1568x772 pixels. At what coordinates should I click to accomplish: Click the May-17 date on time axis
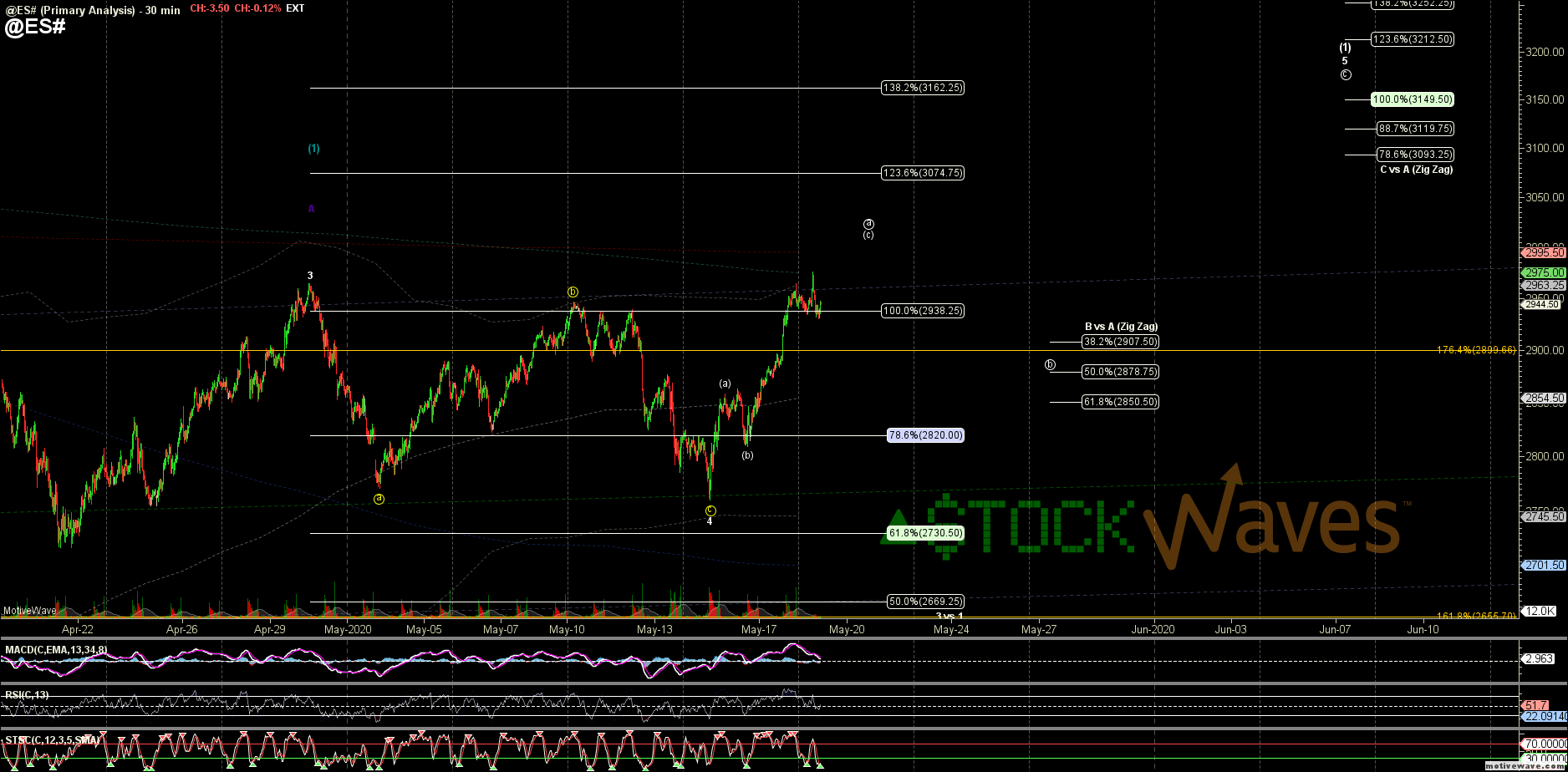[759, 630]
